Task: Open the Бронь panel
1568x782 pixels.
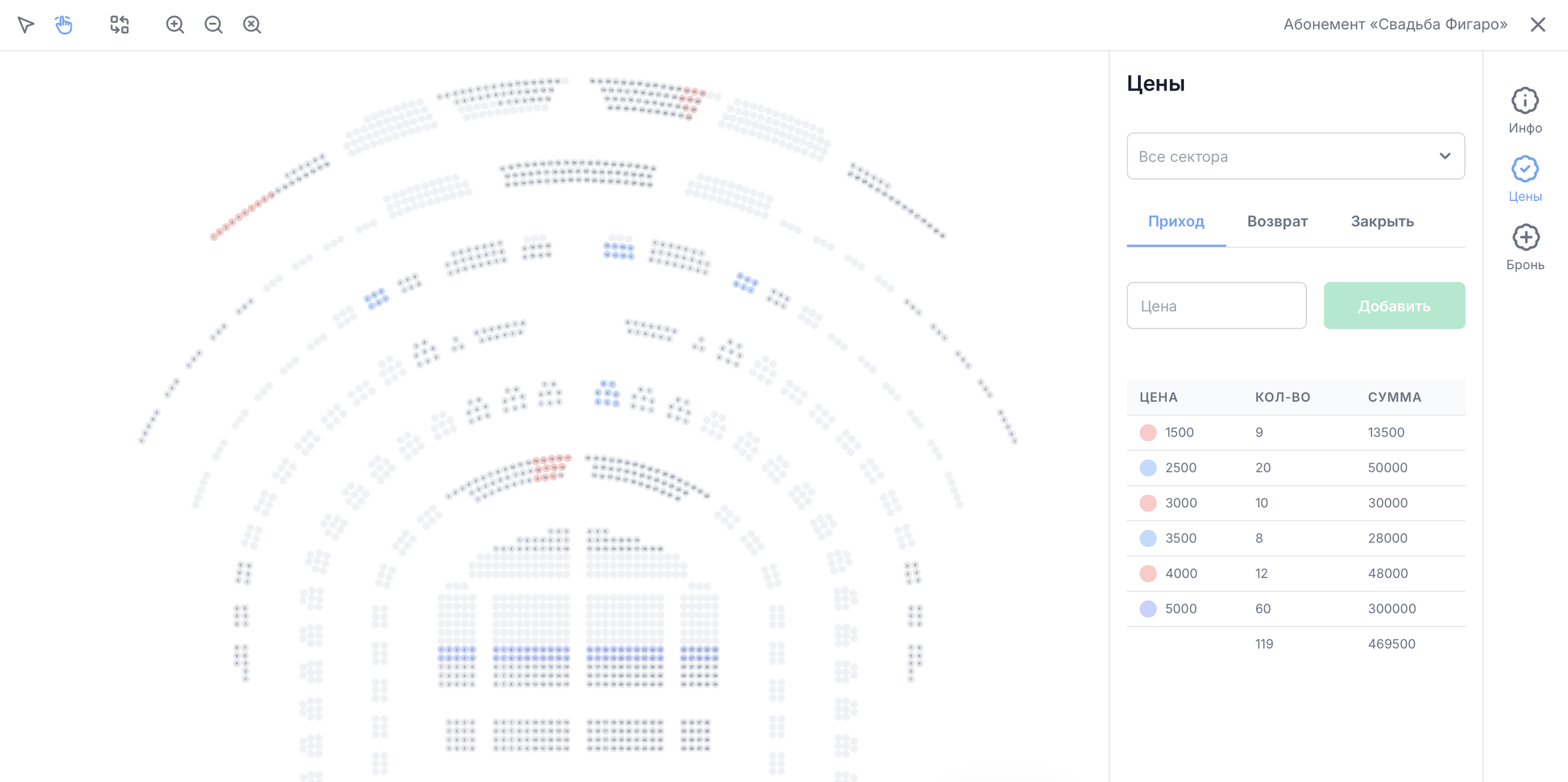Action: (1525, 247)
